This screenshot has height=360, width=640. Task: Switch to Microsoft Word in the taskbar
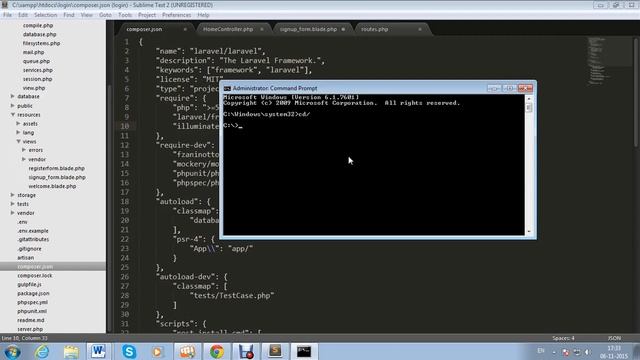point(98,351)
